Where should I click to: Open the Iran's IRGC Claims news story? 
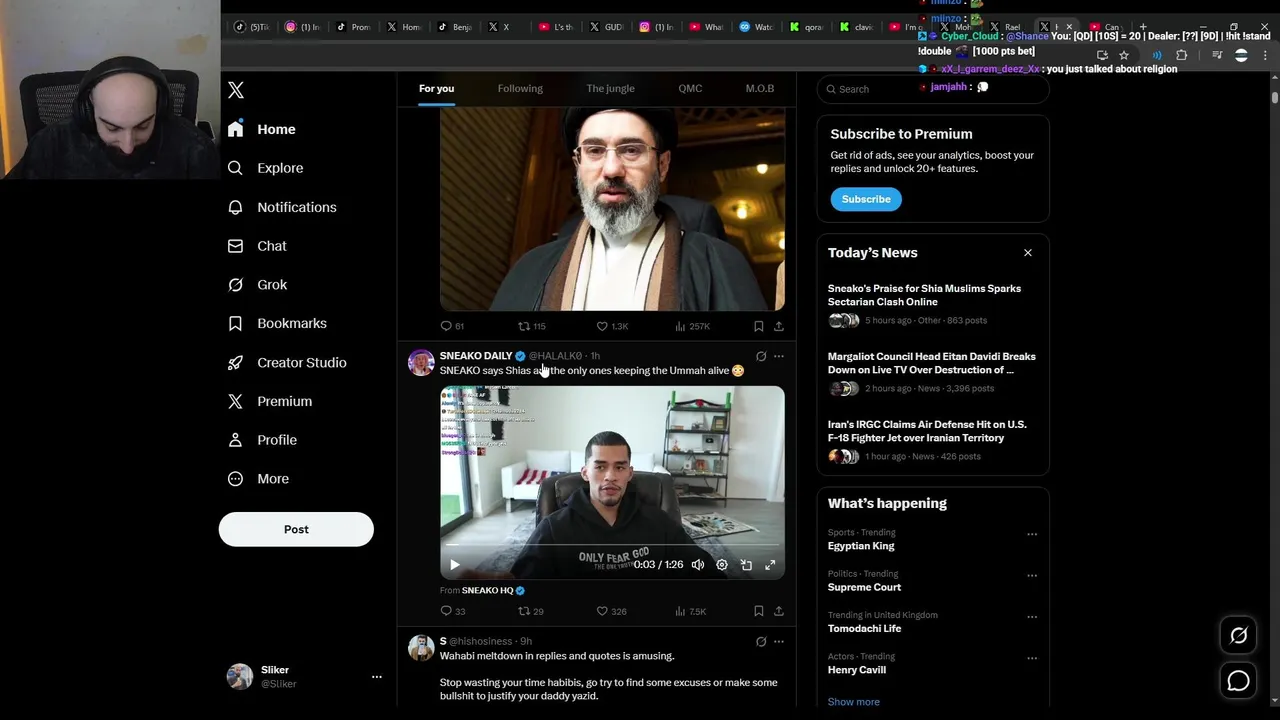pos(933,440)
